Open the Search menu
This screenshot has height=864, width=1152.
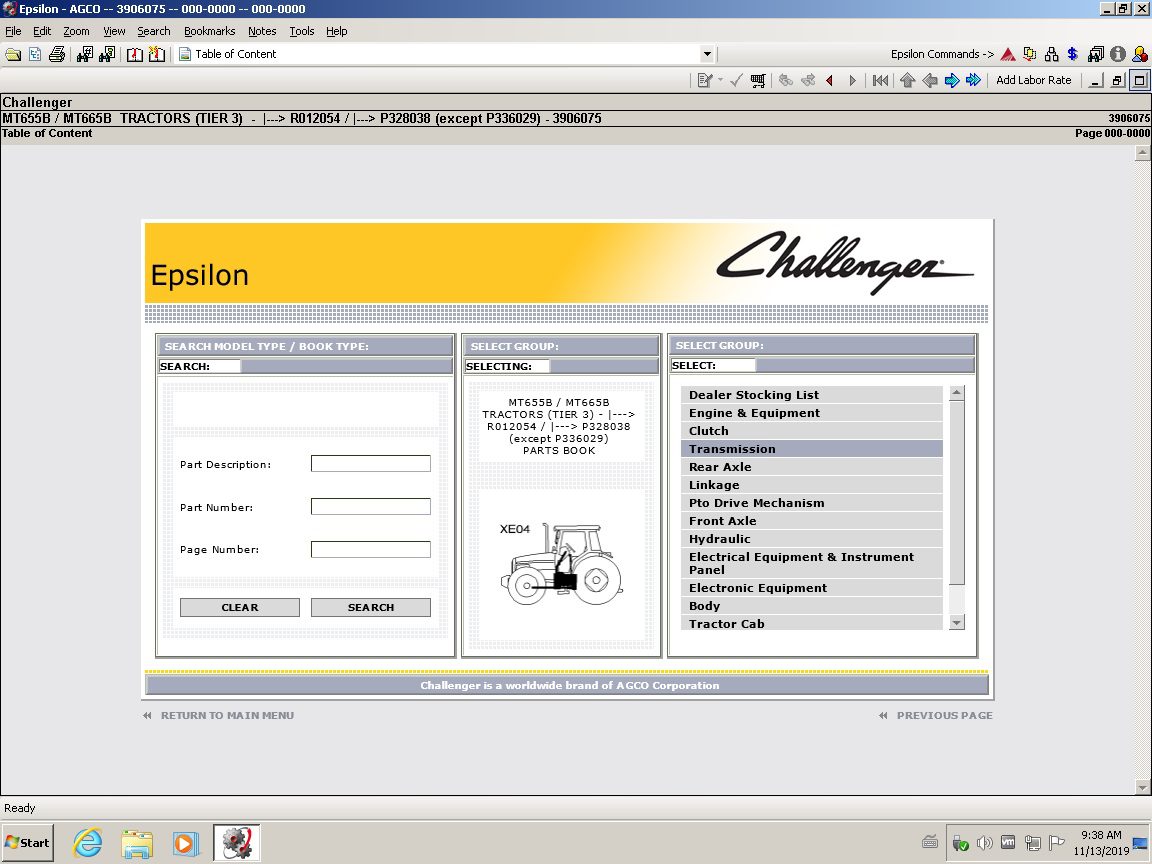pyautogui.click(x=154, y=31)
